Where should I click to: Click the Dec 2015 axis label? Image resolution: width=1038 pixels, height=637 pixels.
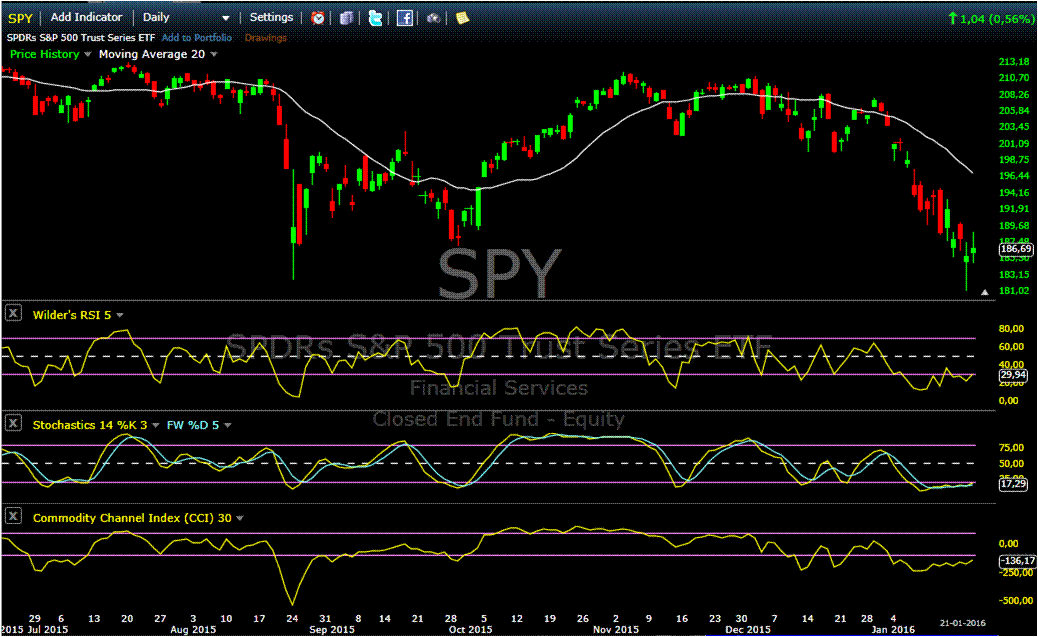[x=748, y=629]
